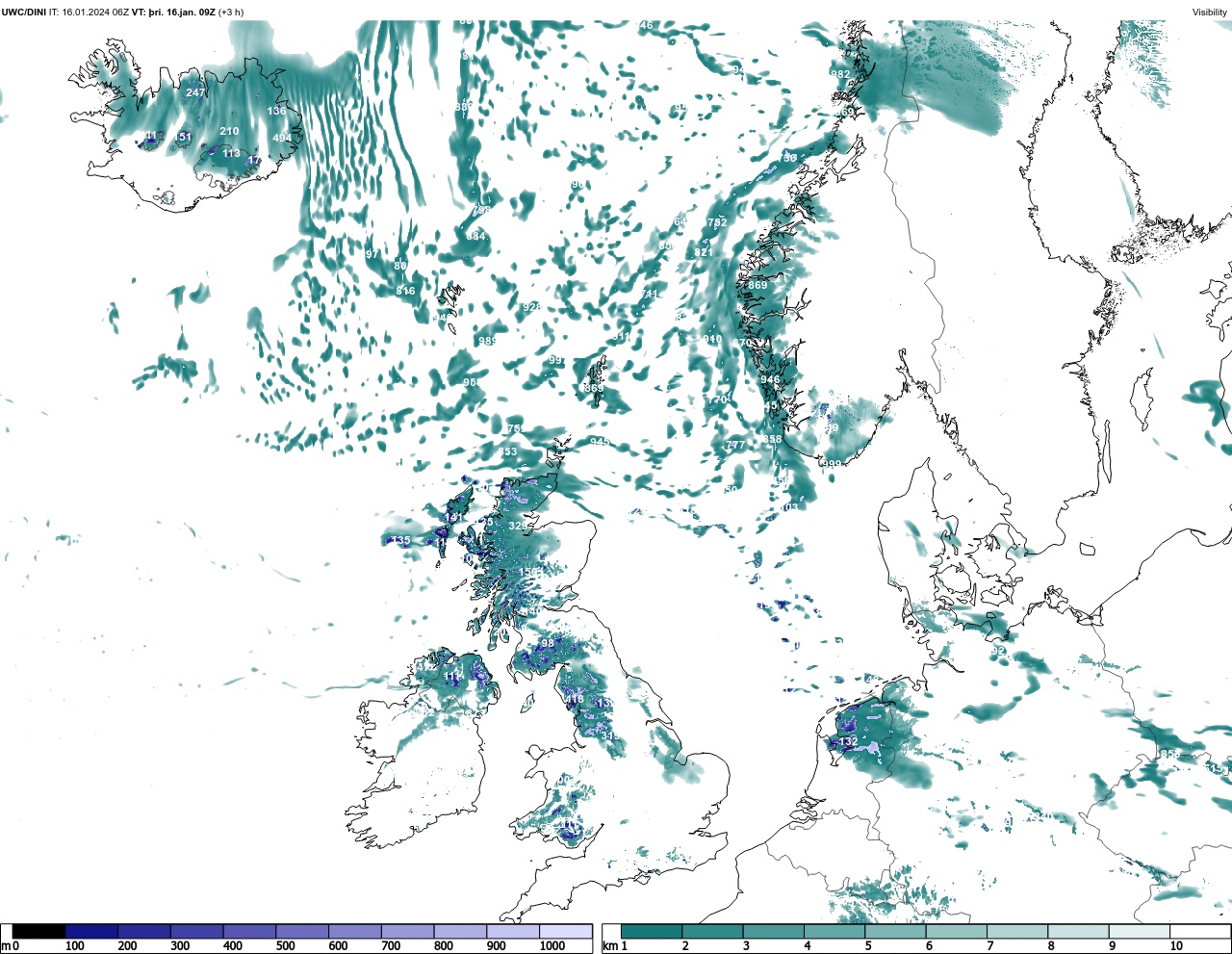
Task: Click the "999" value over southern Norway
Action: pos(832,464)
